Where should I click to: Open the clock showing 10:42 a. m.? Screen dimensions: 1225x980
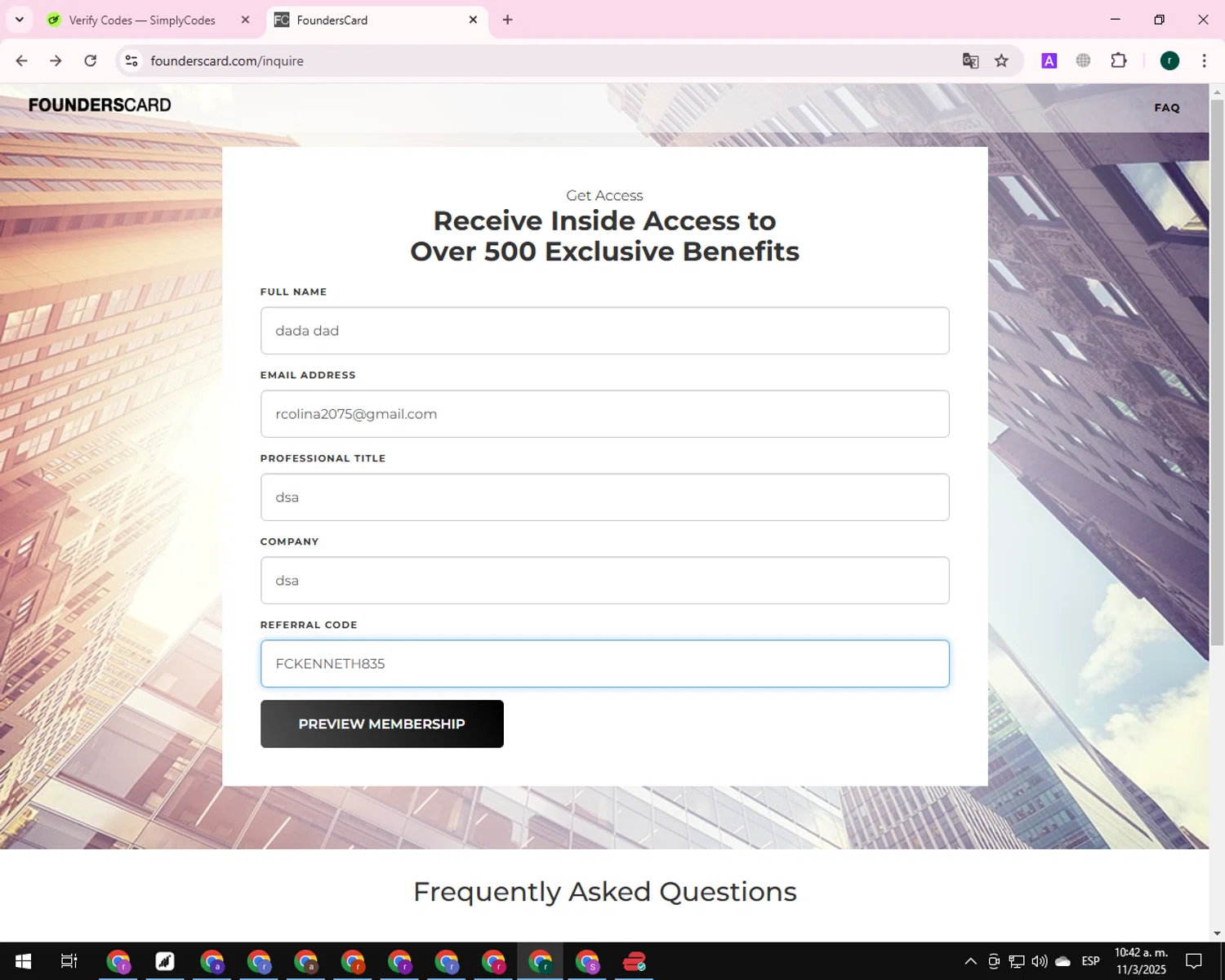[x=1141, y=961]
